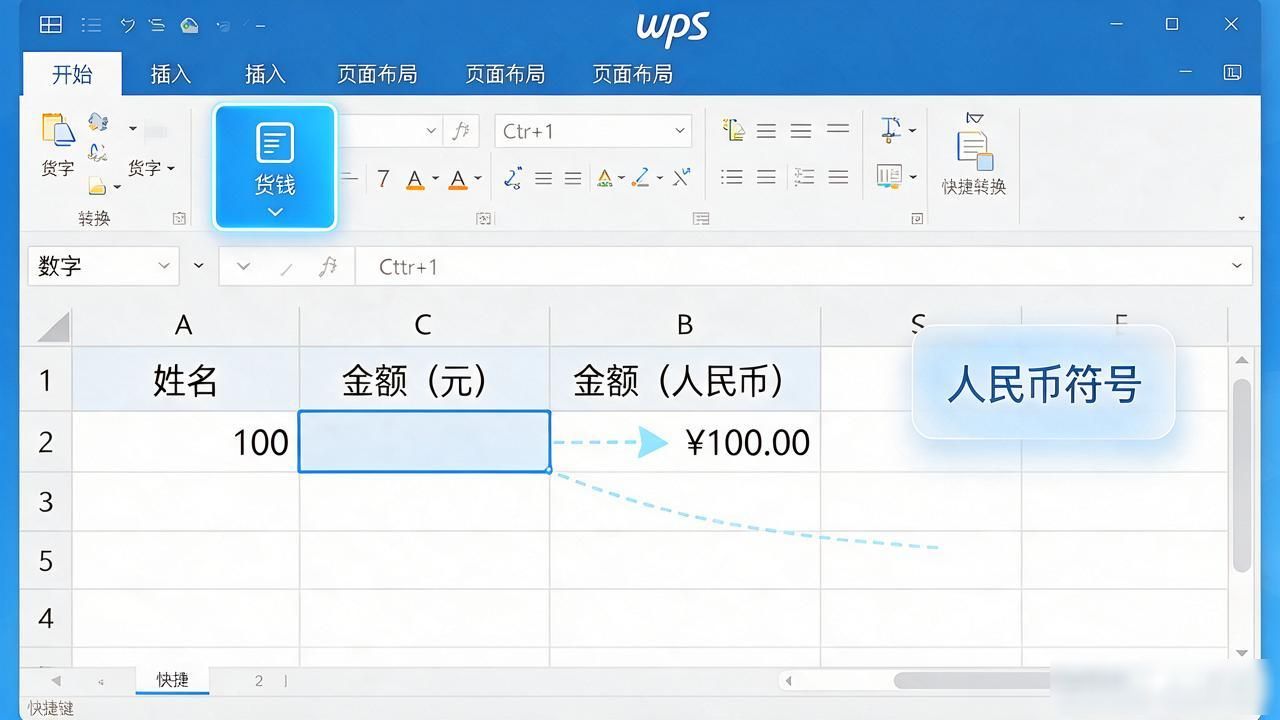Open the Ctr+1 combo box
Image resolution: width=1280 pixels, height=720 pixels.
(592, 131)
